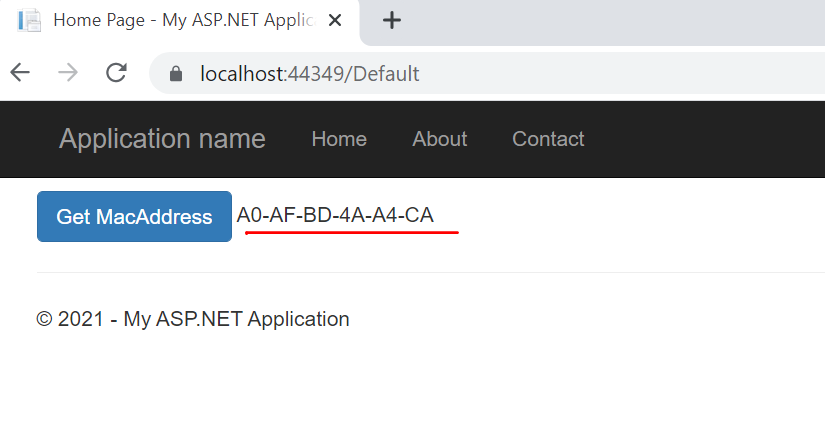Reload the page with the refresh icon
Screen dimensions: 825x434
116,73
